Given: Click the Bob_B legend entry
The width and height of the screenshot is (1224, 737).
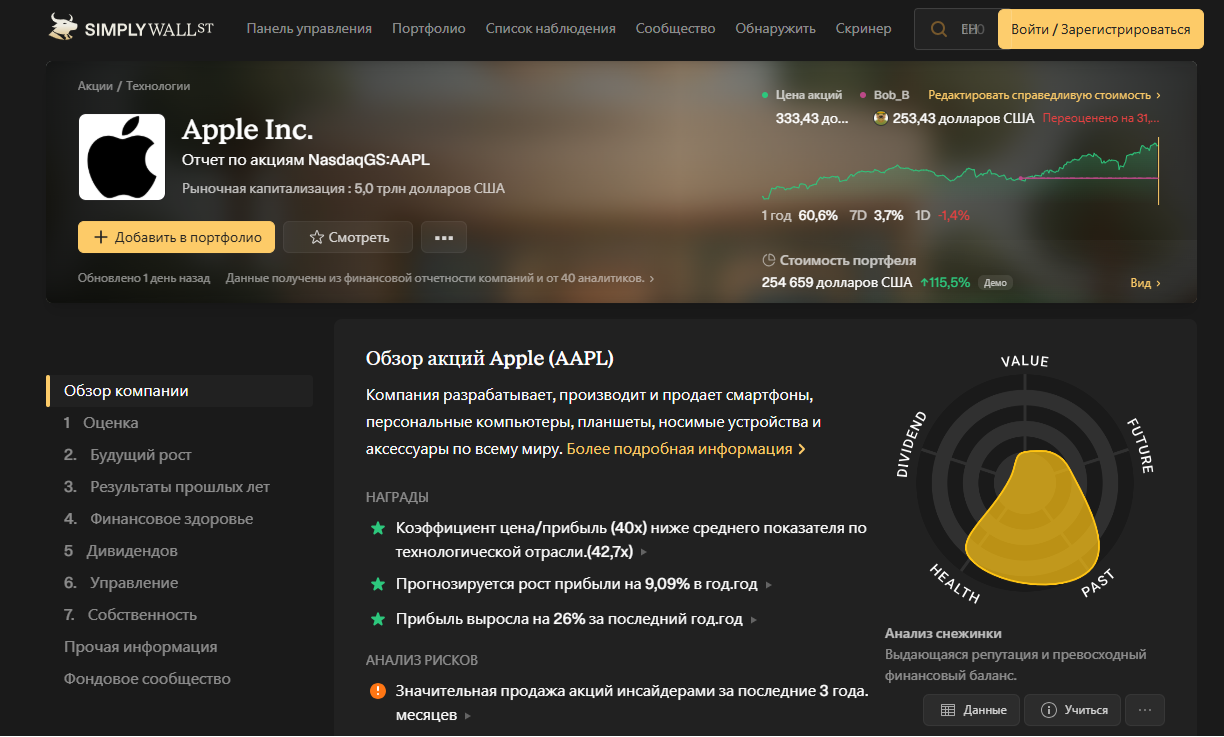Looking at the screenshot, I should pyautogui.click(x=884, y=95).
